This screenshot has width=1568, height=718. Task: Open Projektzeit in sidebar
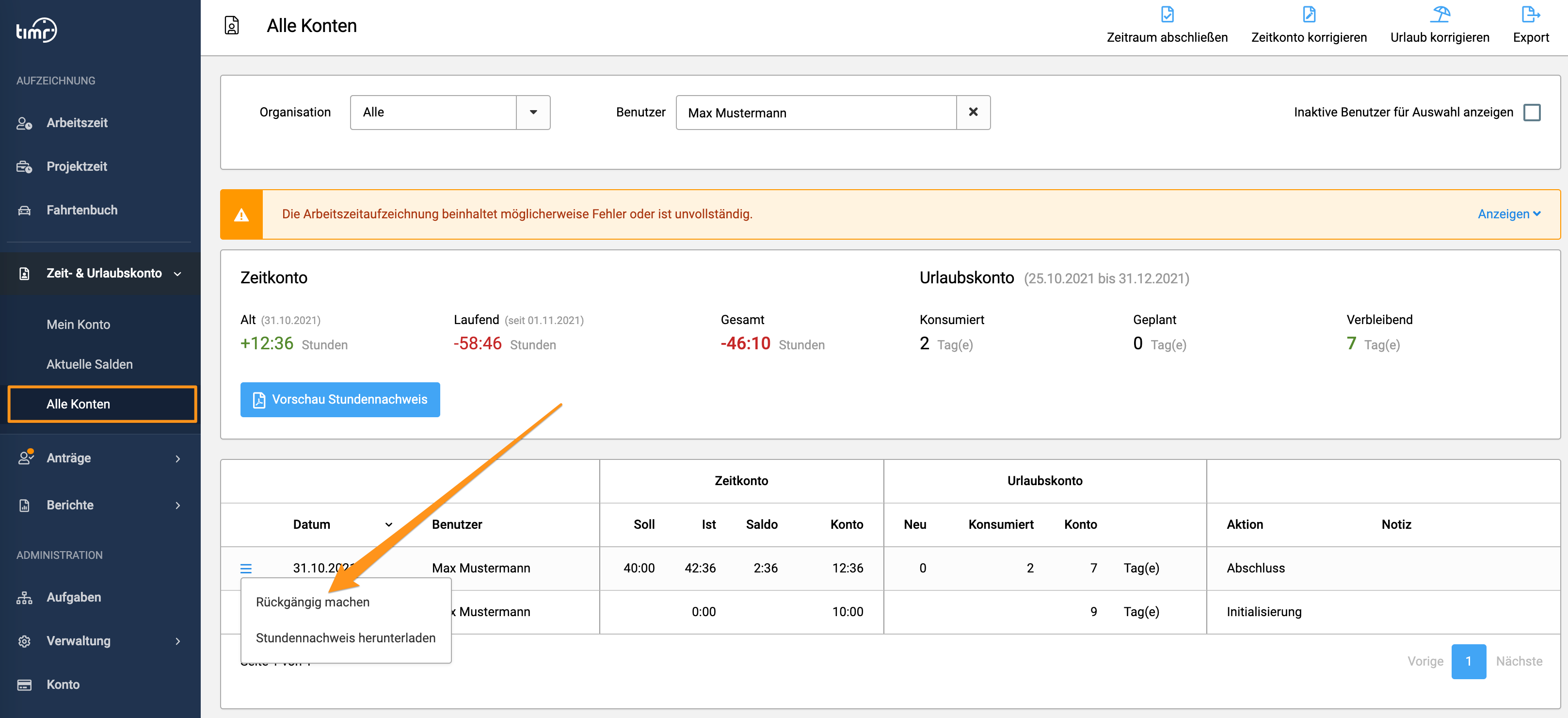[77, 167]
